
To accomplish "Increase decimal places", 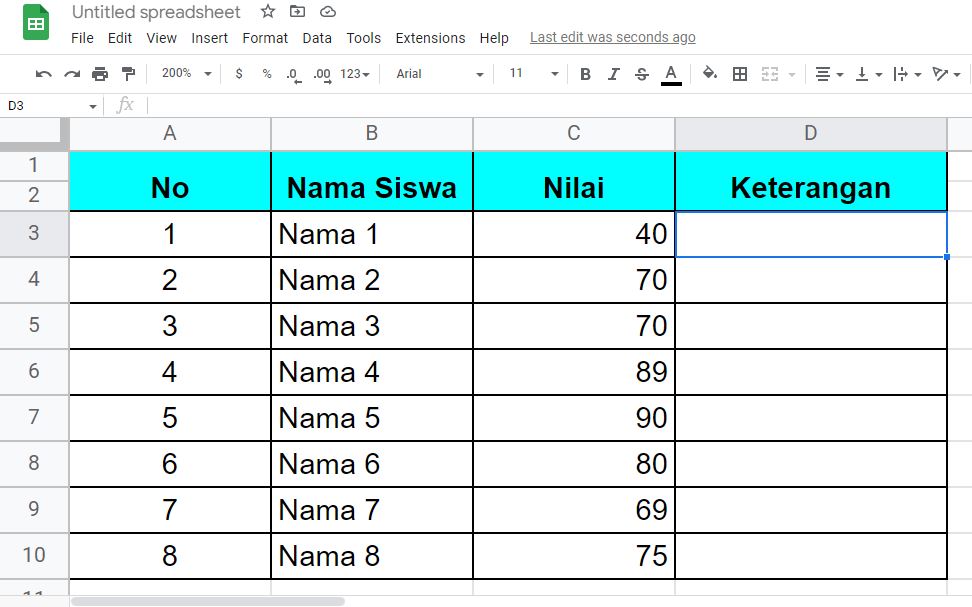I will 322,75.
